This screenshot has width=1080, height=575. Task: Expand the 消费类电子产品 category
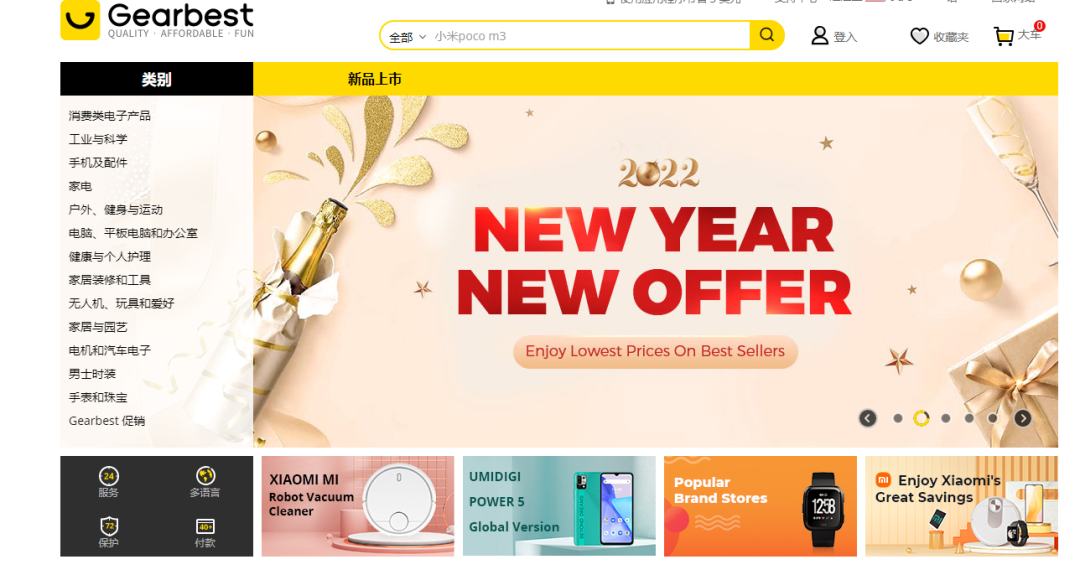click(x=110, y=116)
